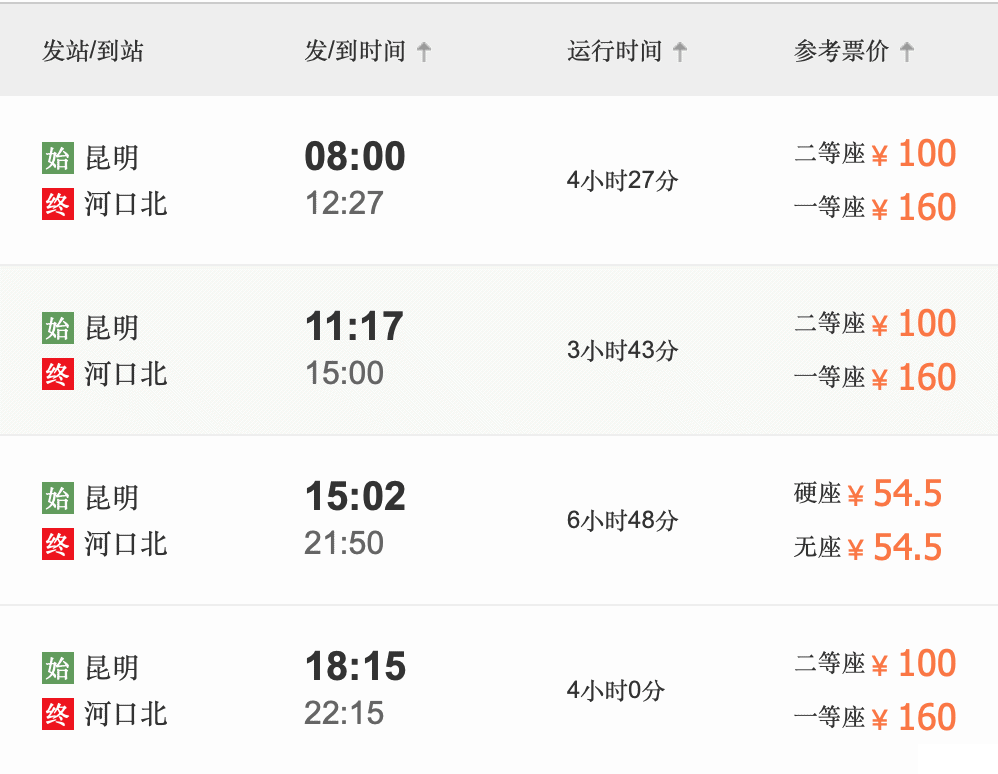The width and height of the screenshot is (998, 774).
Task: Click the 参考票价 column header
Action: (x=841, y=51)
